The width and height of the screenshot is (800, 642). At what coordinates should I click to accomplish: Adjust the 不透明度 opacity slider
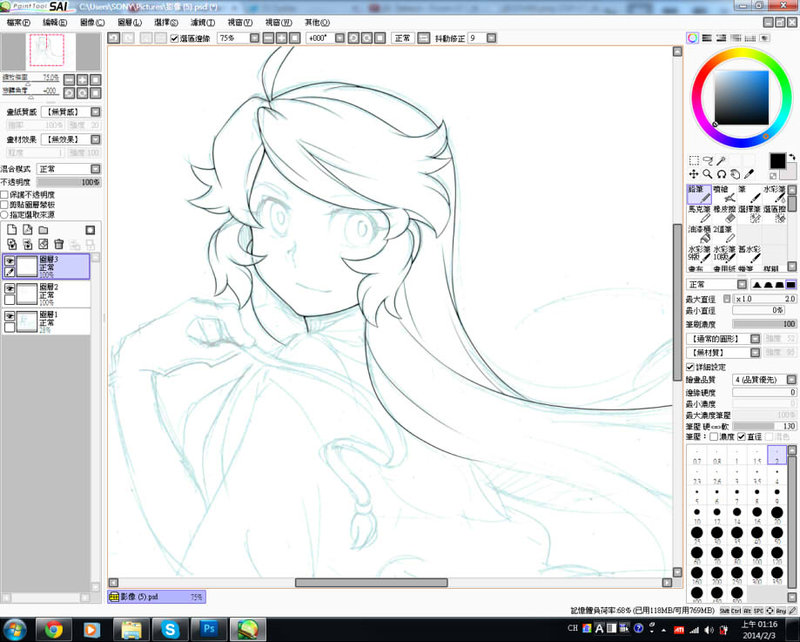[69, 182]
